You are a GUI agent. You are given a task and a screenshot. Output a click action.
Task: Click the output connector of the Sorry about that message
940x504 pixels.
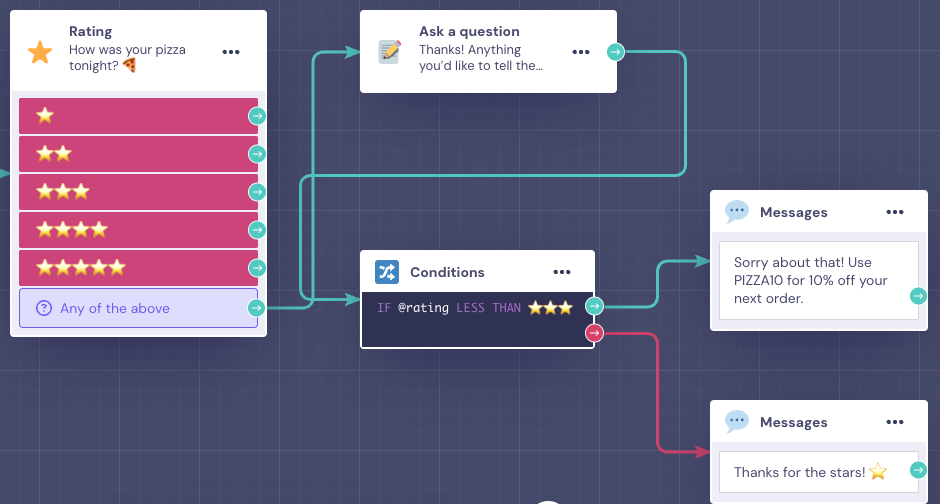pyautogui.click(x=918, y=295)
